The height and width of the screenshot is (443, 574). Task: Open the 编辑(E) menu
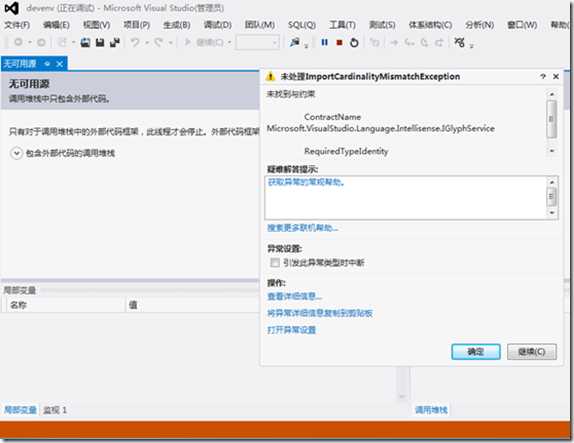point(56,25)
